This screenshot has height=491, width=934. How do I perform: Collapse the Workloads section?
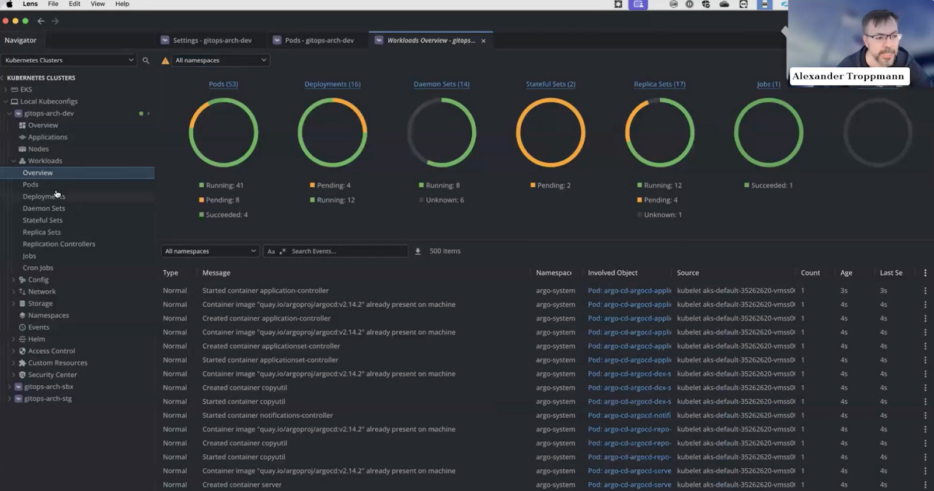[x=14, y=161]
